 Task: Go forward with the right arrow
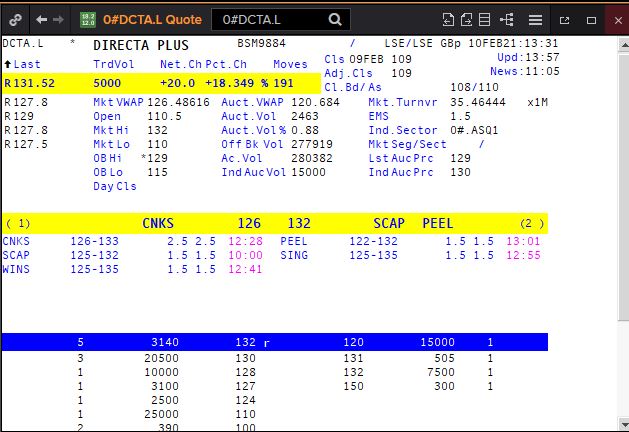click(x=59, y=19)
